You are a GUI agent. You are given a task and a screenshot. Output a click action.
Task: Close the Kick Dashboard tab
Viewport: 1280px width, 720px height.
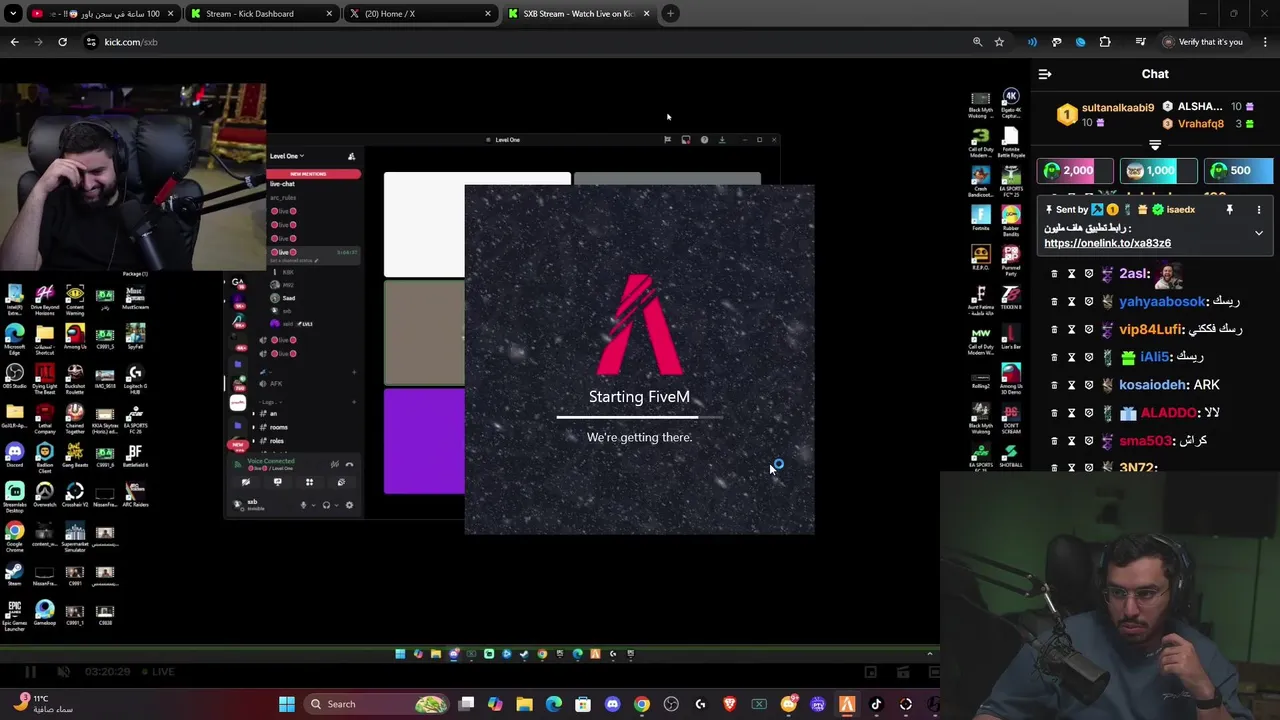pyautogui.click(x=330, y=14)
